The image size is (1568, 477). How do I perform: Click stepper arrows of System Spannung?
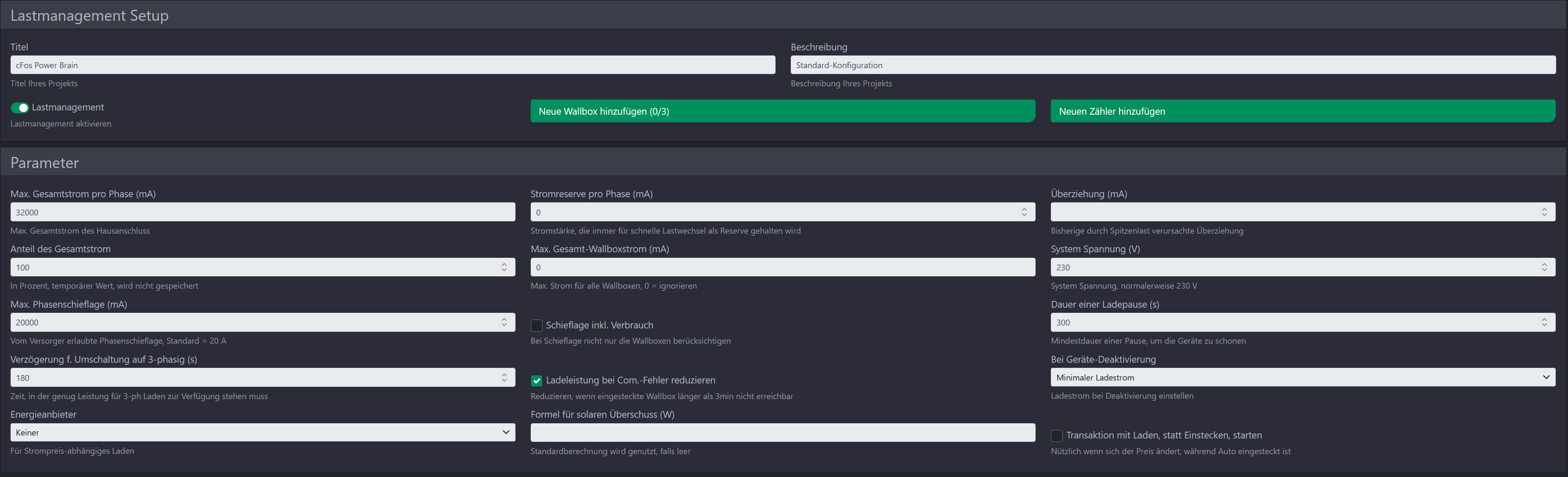[x=1544, y=267]
